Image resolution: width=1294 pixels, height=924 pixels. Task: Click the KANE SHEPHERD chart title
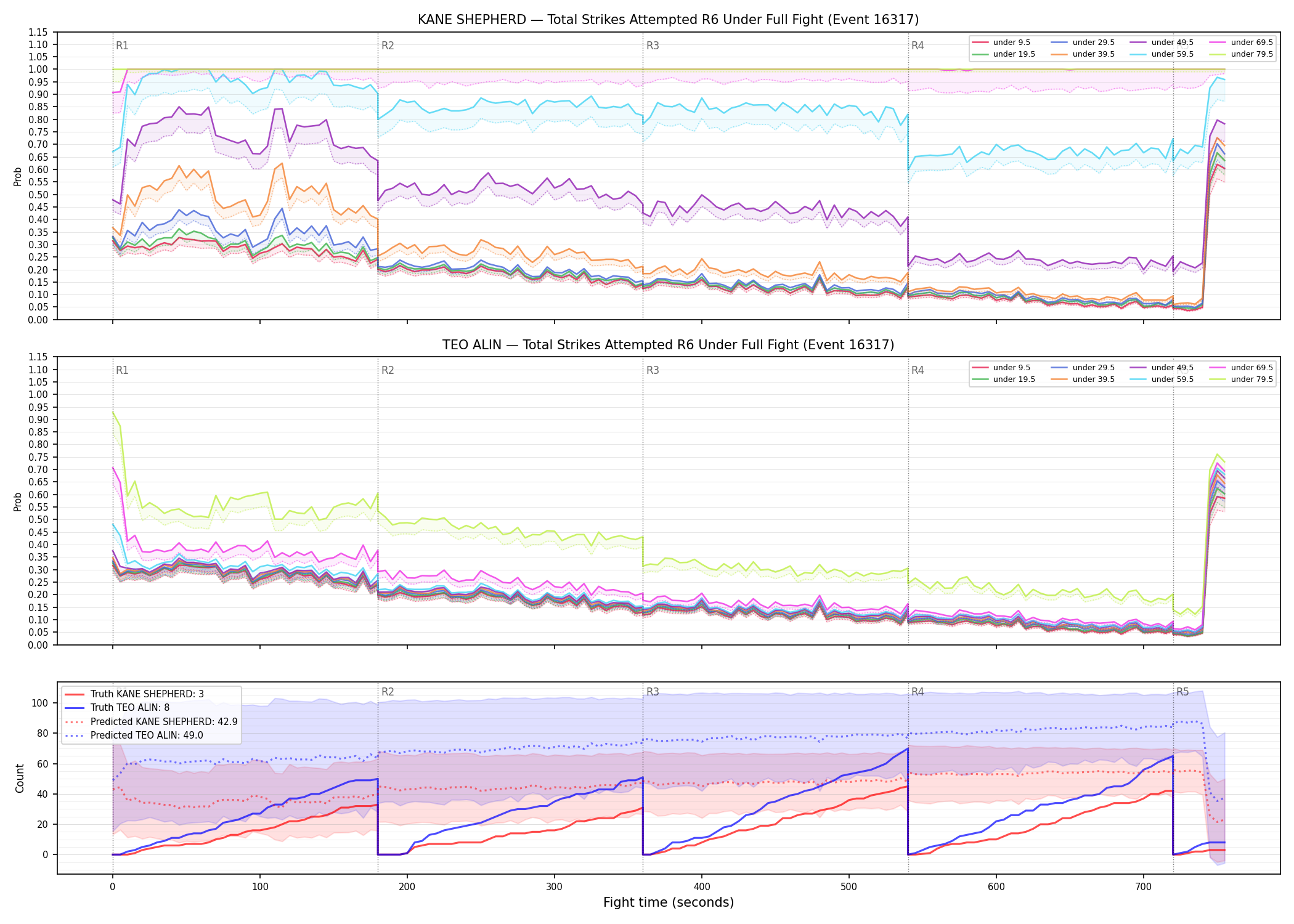[x=668, y=20]
